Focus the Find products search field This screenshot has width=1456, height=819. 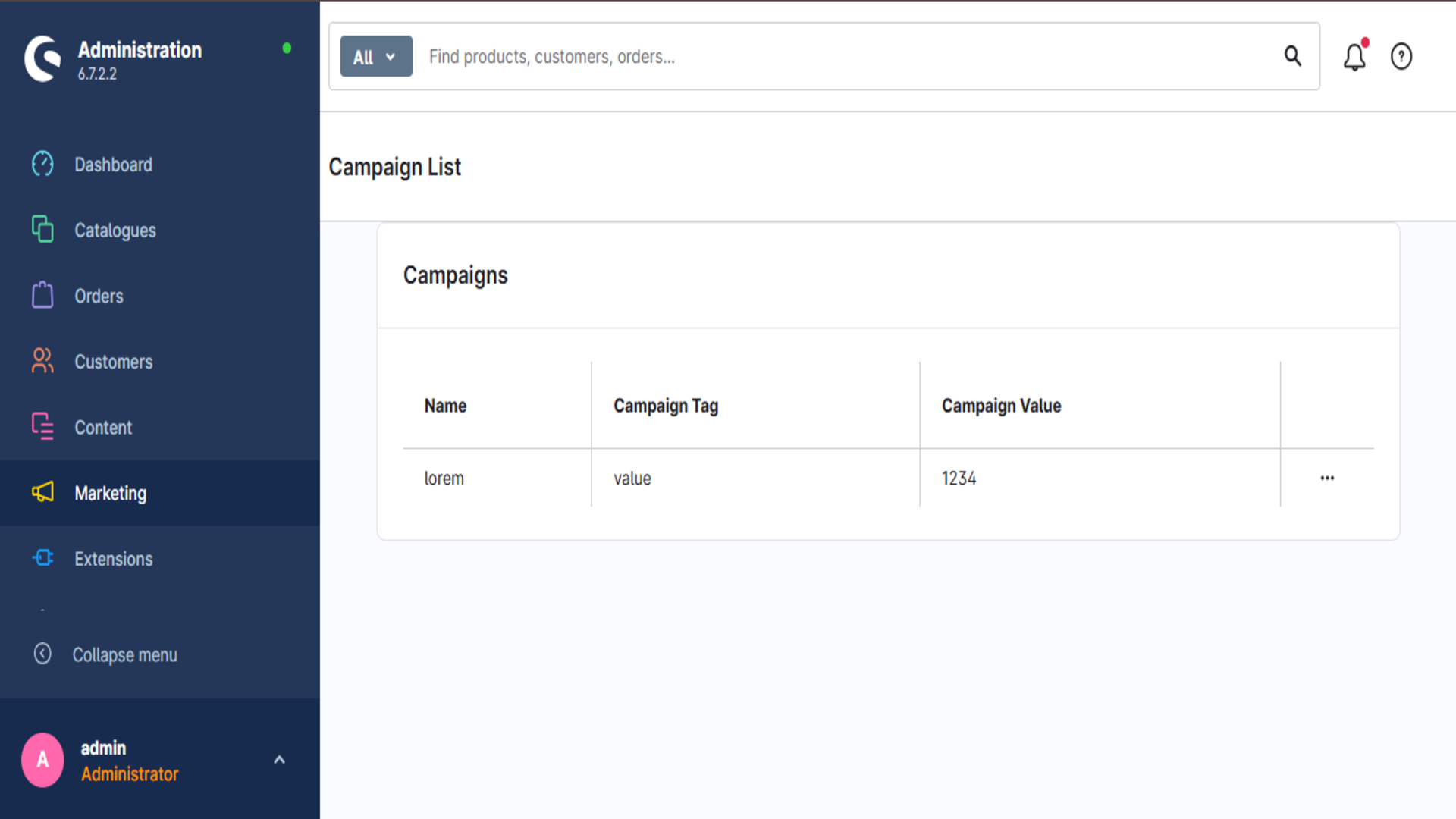coord(834,57)
